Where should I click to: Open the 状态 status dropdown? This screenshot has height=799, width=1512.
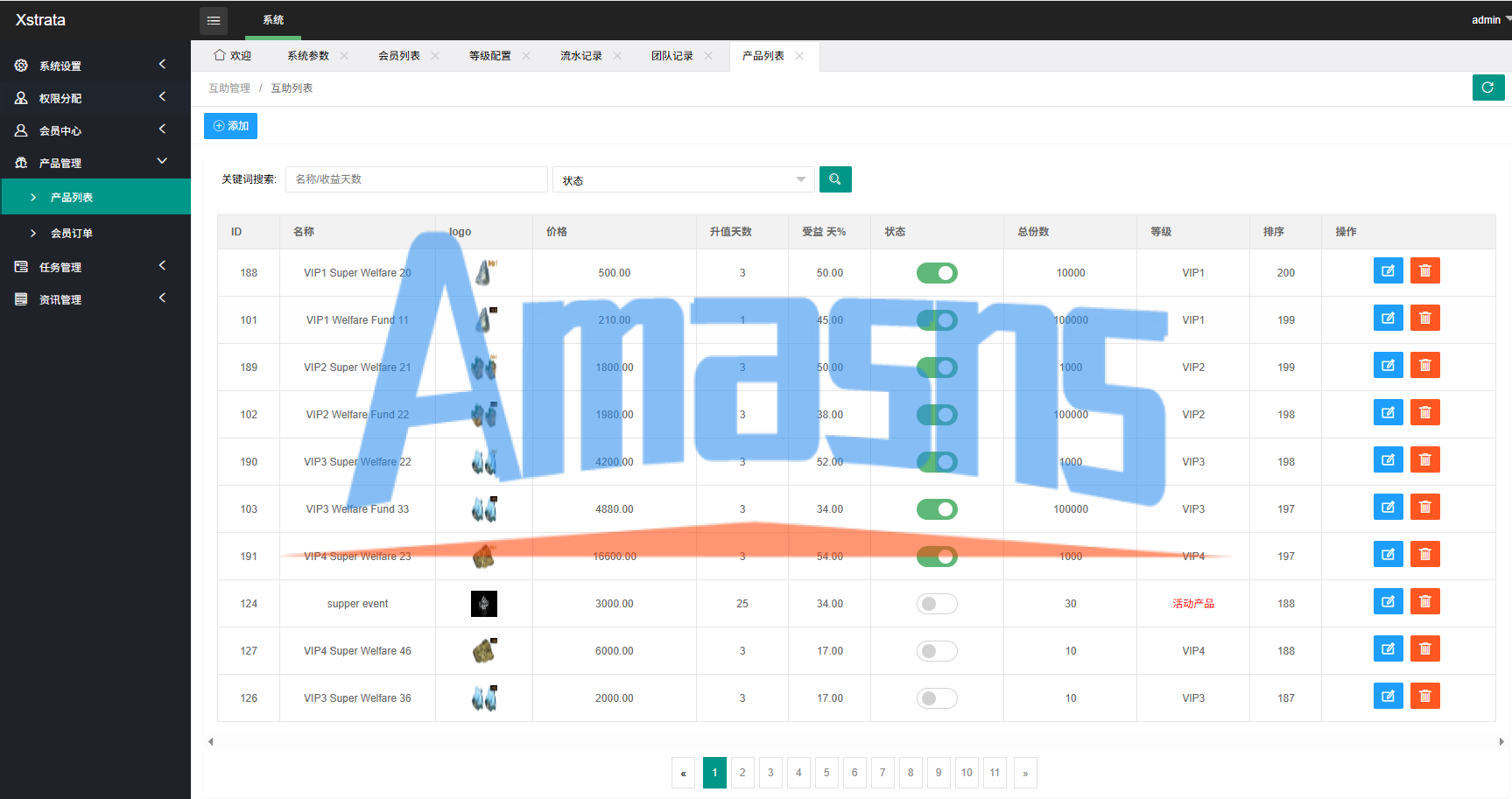click(x=684, y=179)
